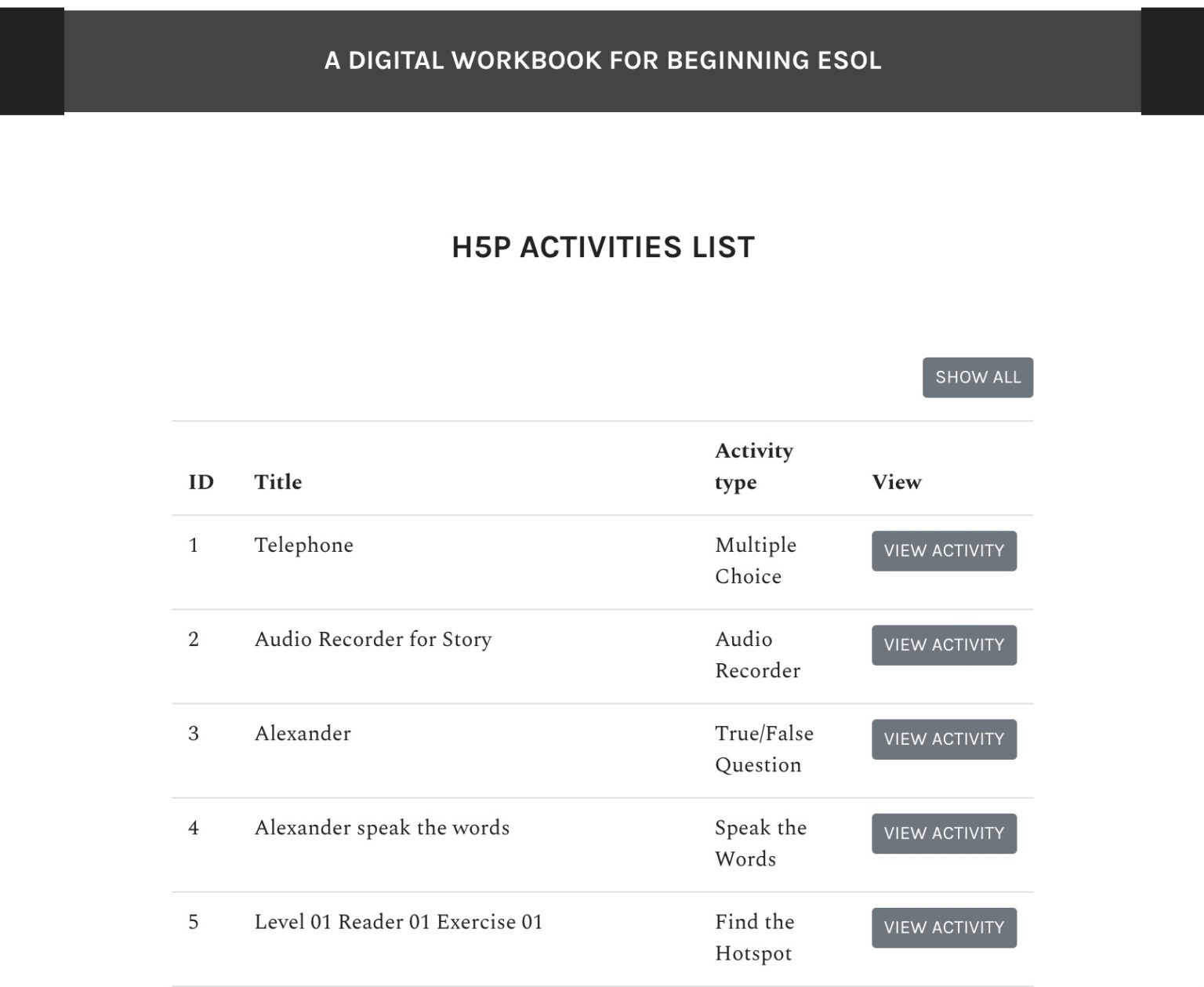Click the SHOW ALL button
The height and width of the screenshot is (987, 1204).
[x=977, y=377]
